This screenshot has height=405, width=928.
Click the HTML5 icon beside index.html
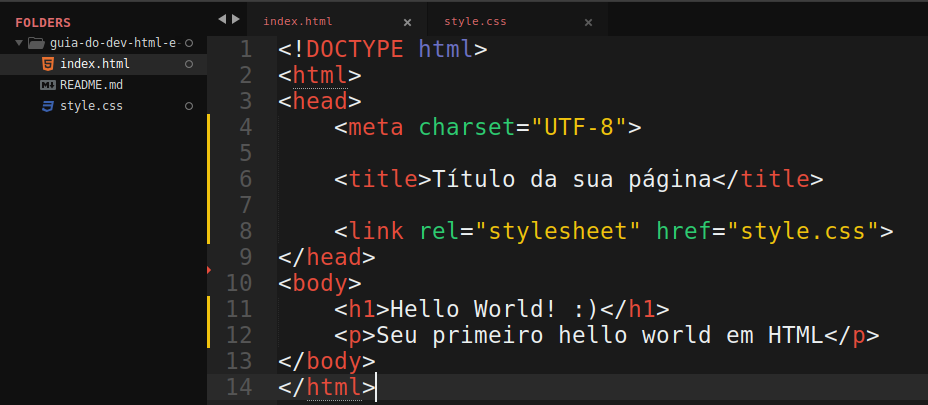click(47, 64)
